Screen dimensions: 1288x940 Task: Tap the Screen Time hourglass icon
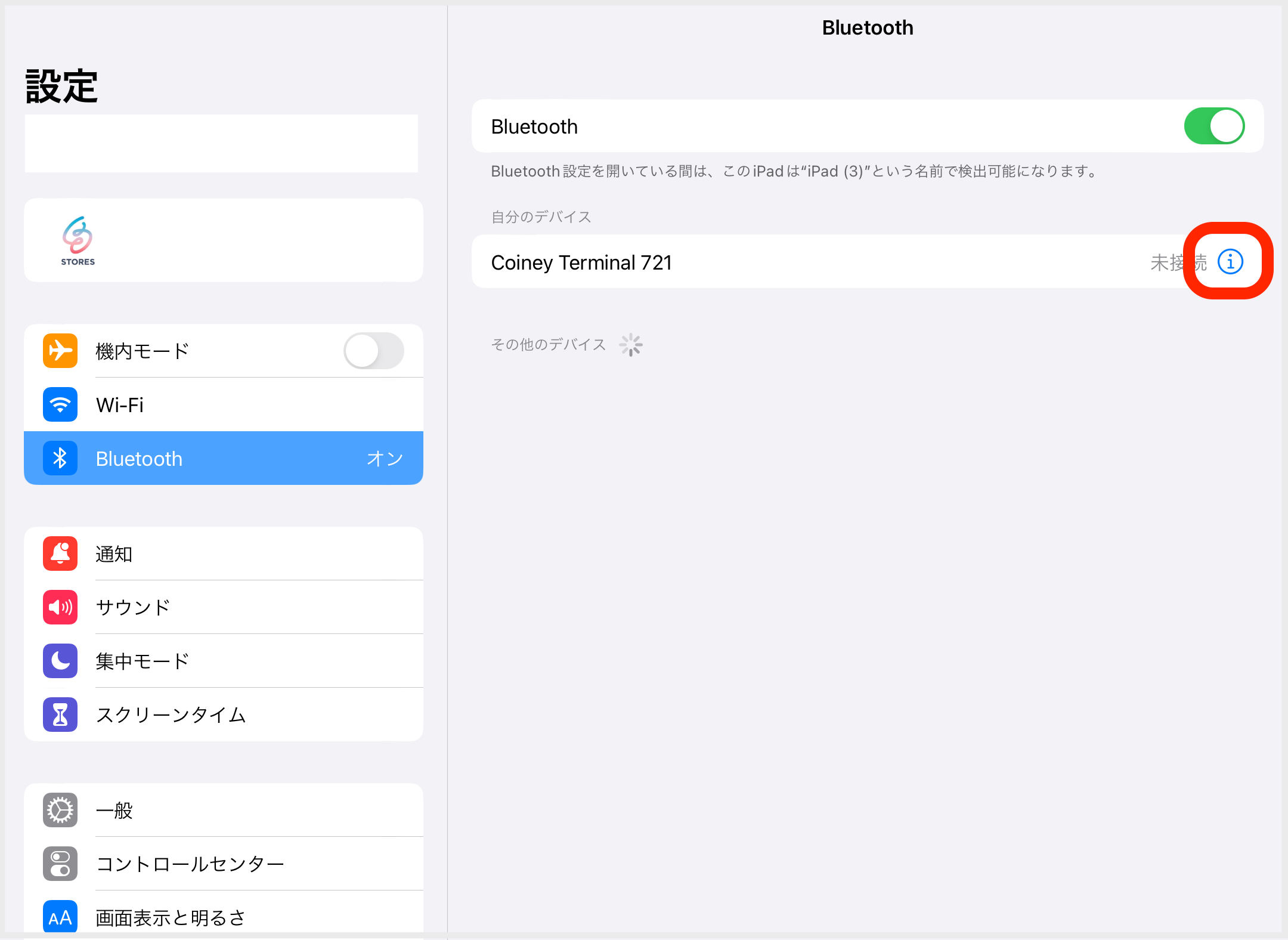click(60, 715)
